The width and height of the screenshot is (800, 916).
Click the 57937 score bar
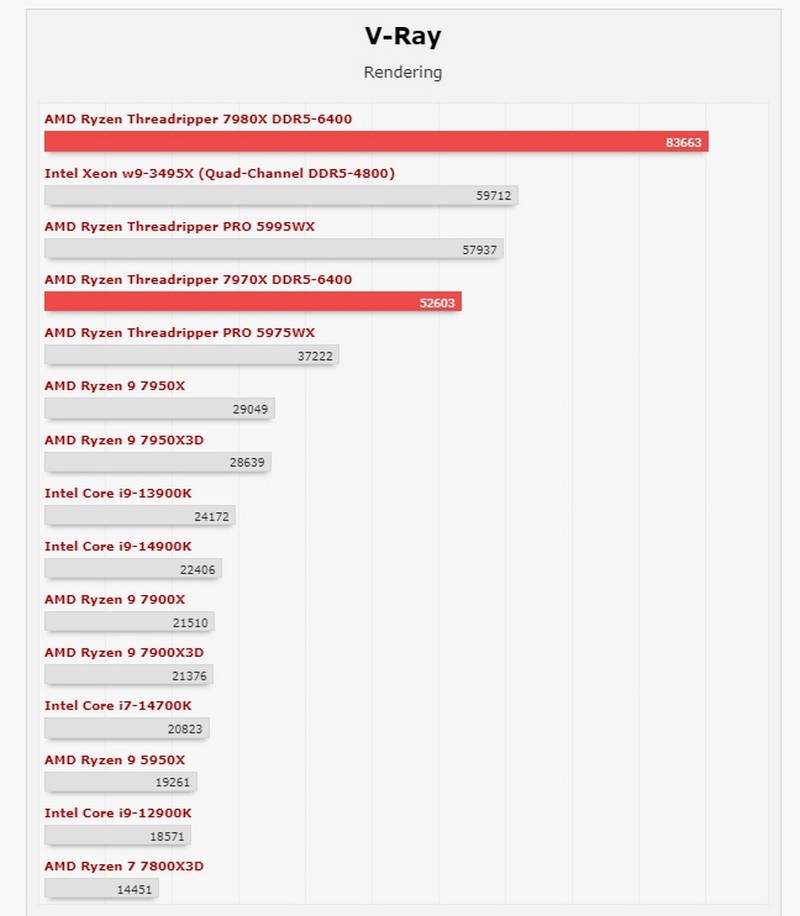click(273, 249)
